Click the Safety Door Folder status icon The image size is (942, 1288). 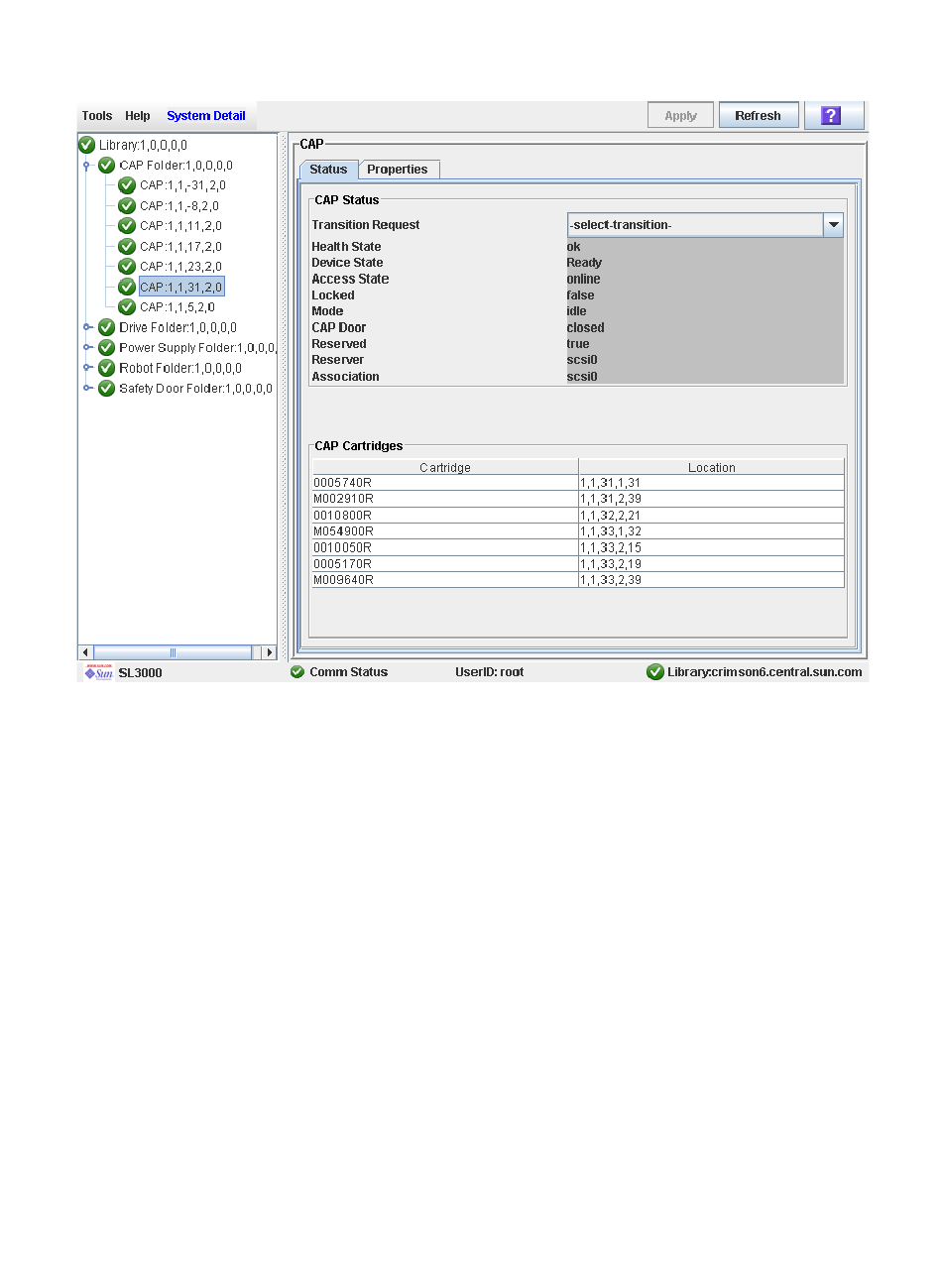107,389
